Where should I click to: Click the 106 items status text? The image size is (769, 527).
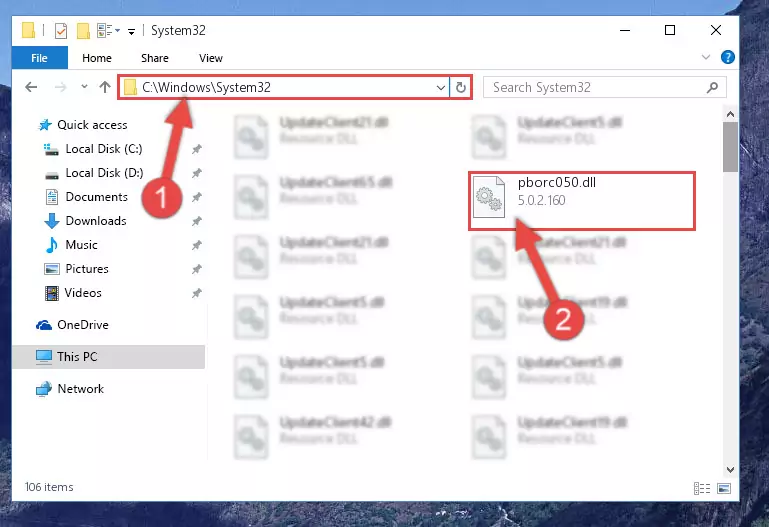pos(49,487)
